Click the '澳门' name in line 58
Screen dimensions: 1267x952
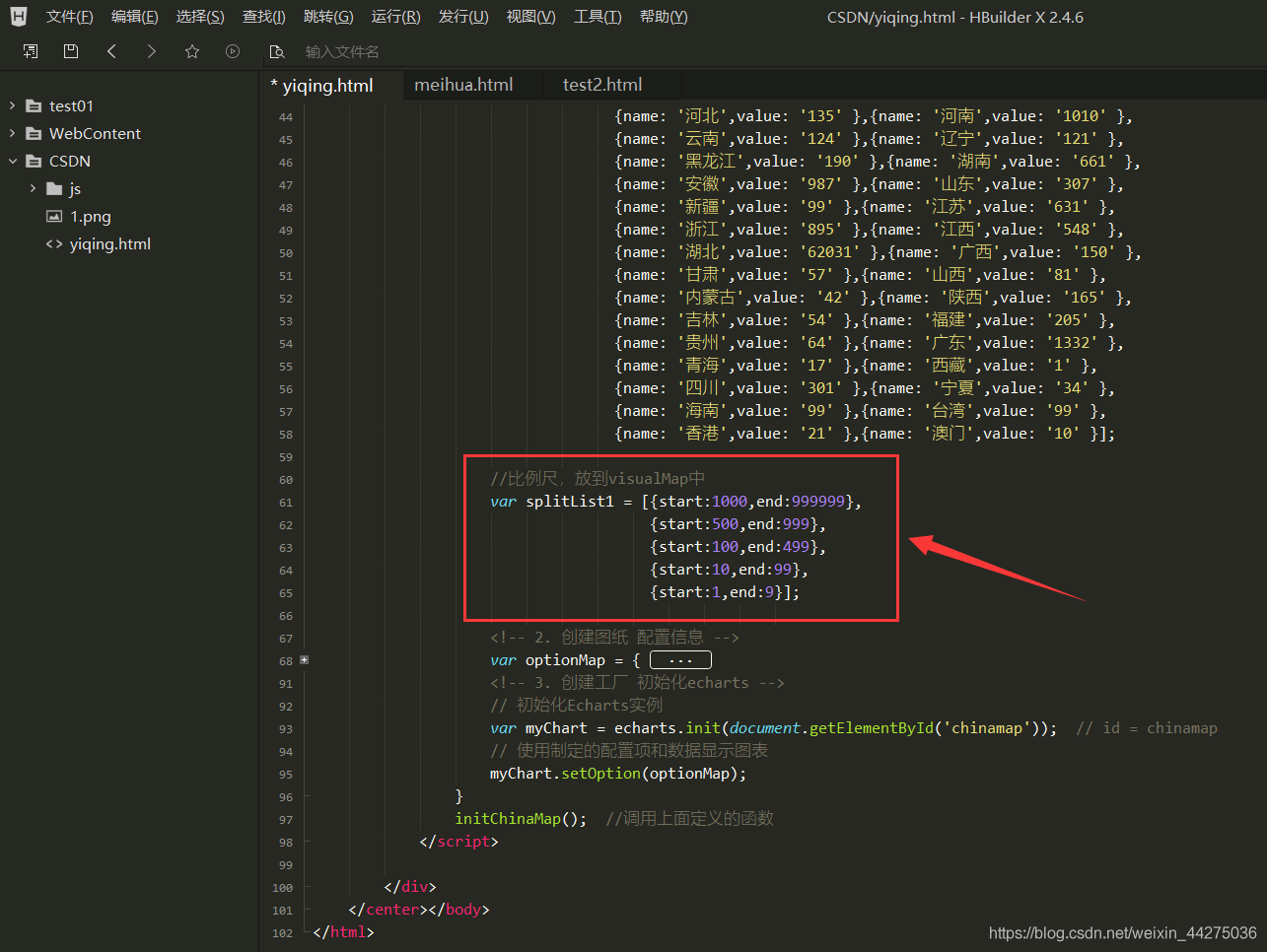[949, 433]
